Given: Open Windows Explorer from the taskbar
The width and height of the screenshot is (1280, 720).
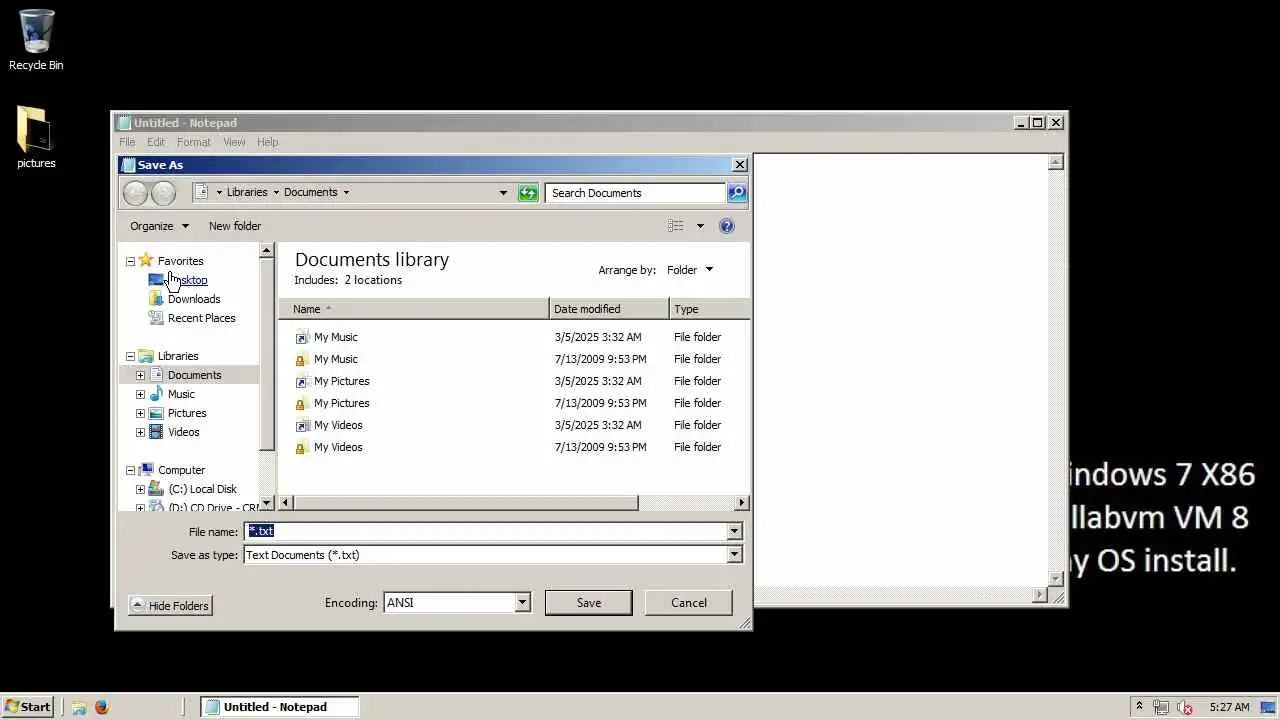Looking at the screenshot, I should click(x=78, y=707).
